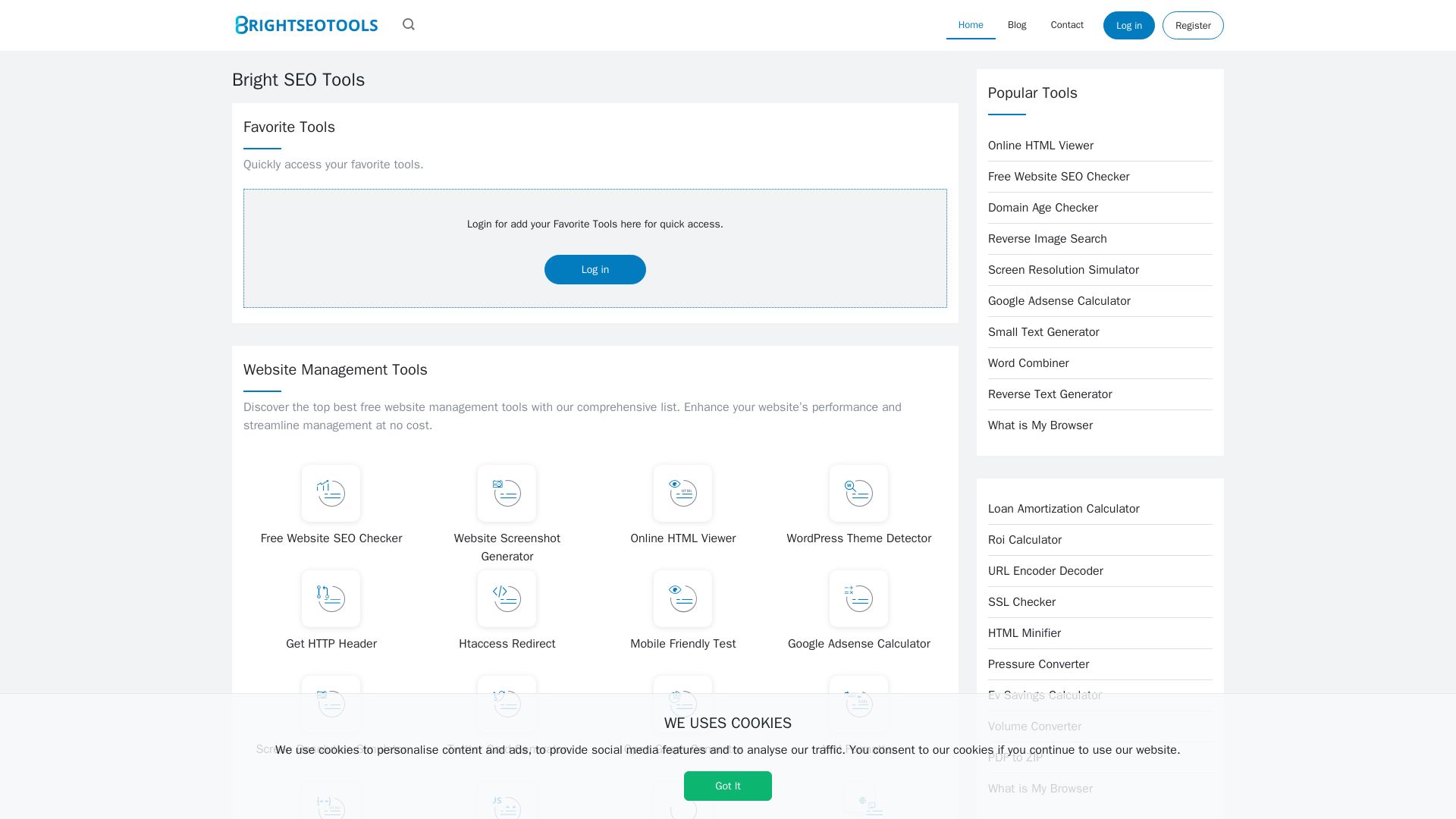Image resolution: width=1456 pixels, height=819 pixels.
Task: Open SSL Checker link
Action: pos(1021,602)
